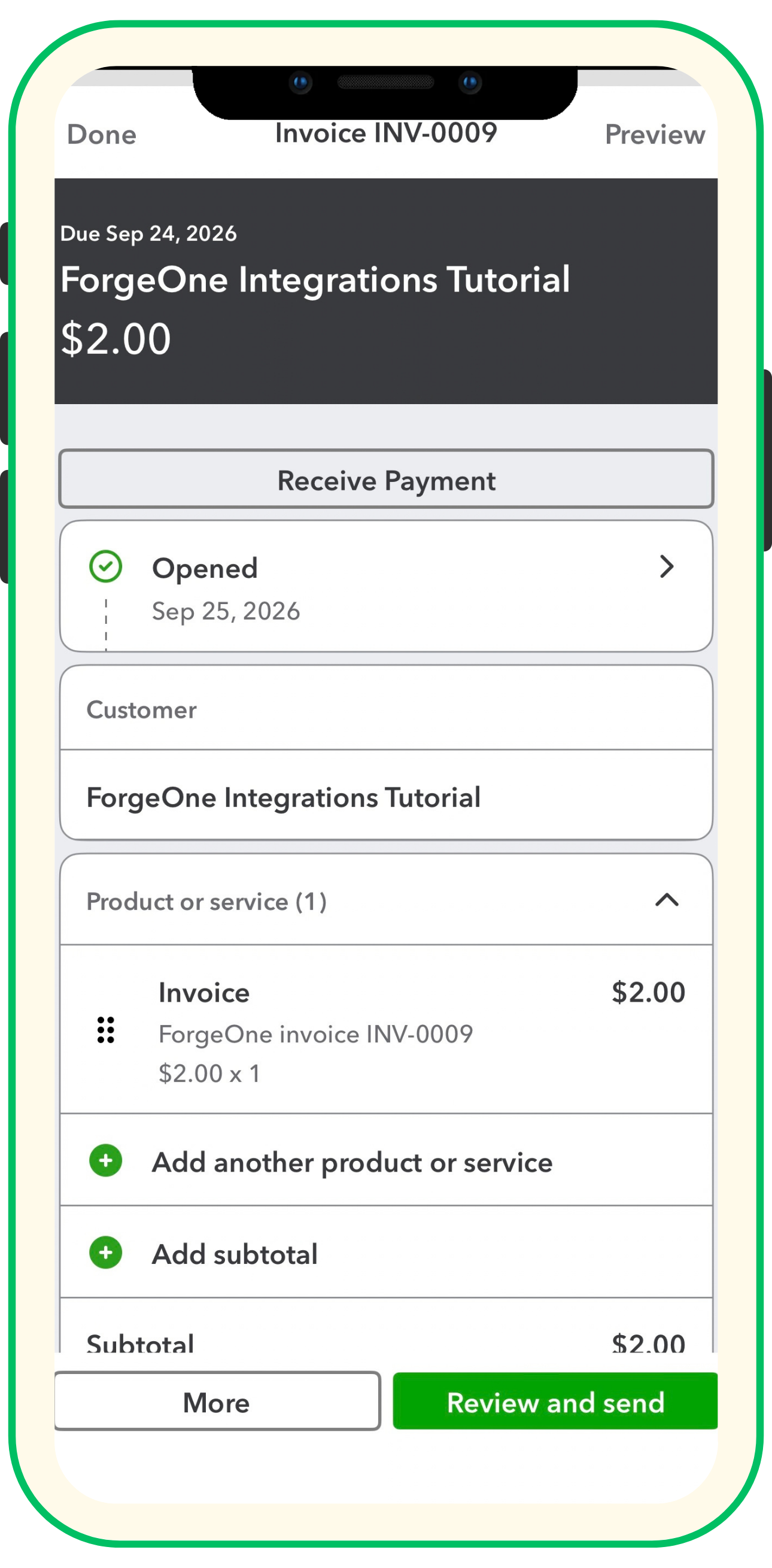772x1568 pixels.
Task: Tap Done in the top bar
Action: tap(102, 135)
